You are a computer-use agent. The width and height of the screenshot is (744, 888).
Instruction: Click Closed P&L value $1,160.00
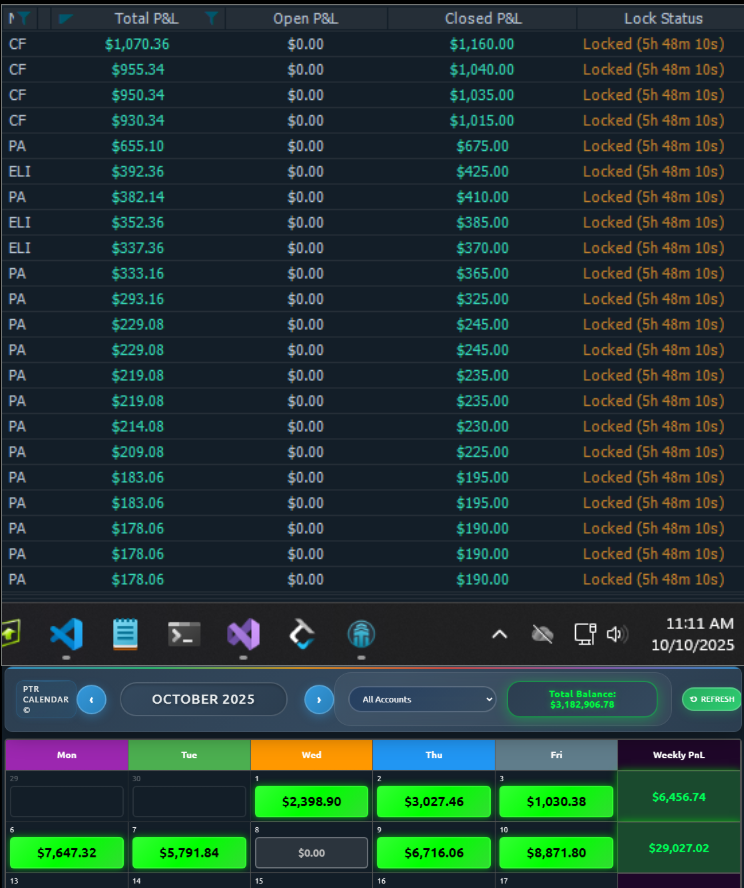tap(482, 44)
